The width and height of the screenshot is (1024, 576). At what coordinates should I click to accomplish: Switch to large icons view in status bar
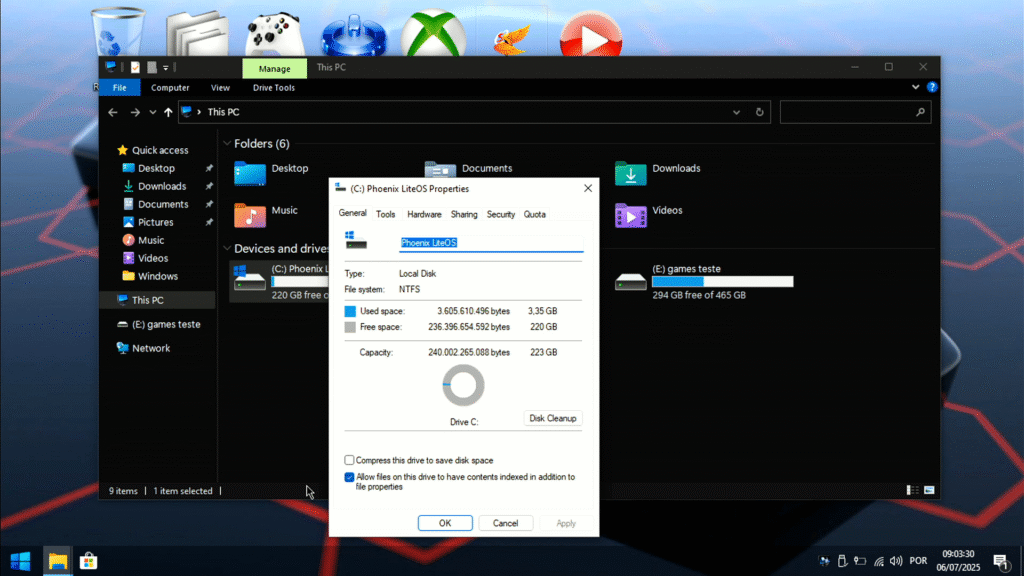click(x=929, y=490)
